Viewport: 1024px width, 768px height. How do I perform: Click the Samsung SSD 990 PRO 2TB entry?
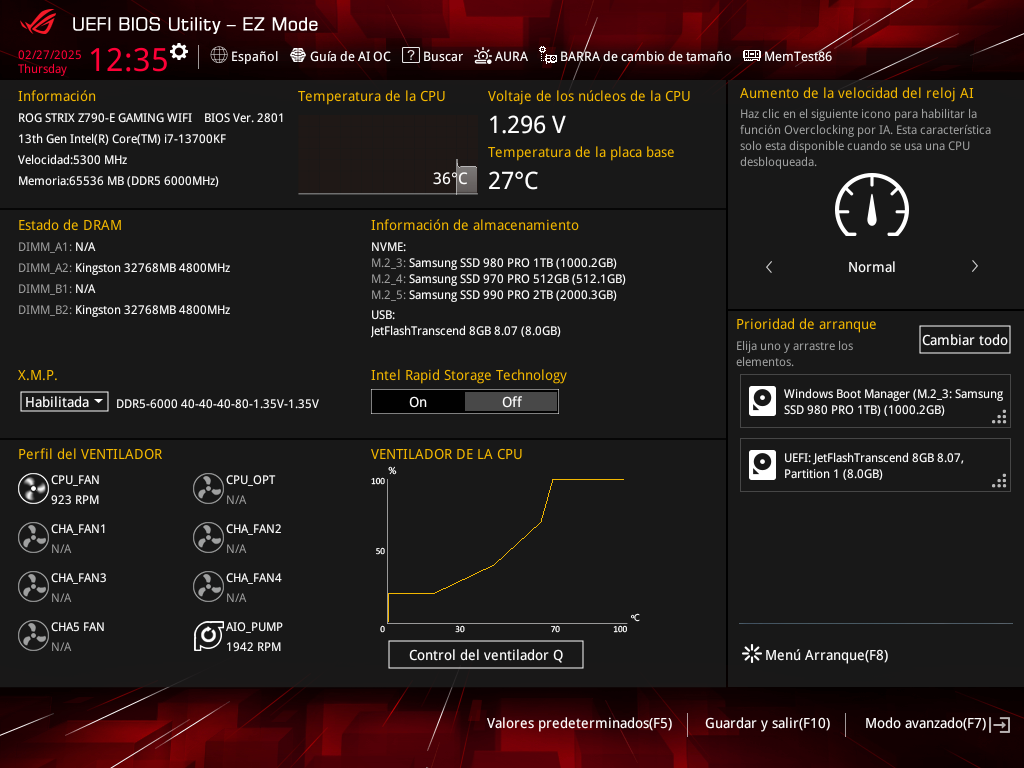pyautogui.click(x=494, y=295)
